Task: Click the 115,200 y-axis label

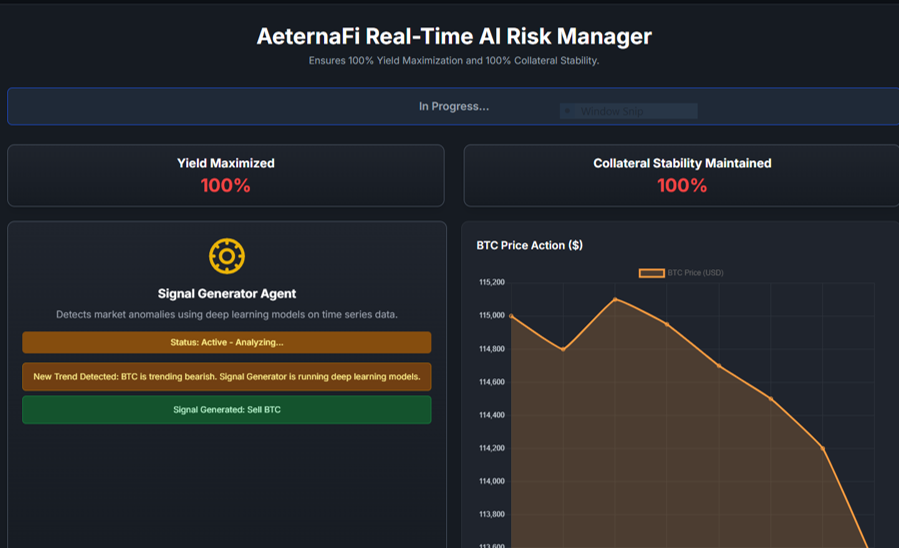Action: coord(492,282)
